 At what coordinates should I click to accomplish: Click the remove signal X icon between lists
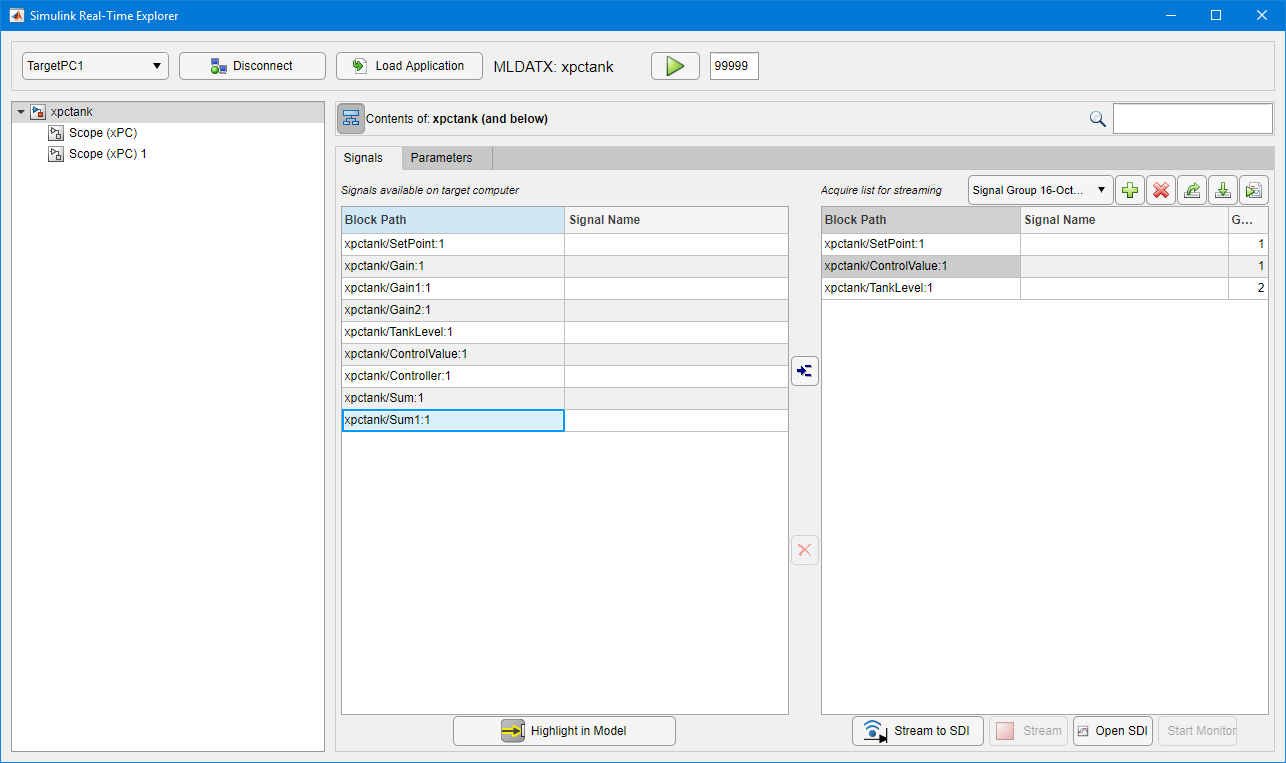click(x=805, y=550)
